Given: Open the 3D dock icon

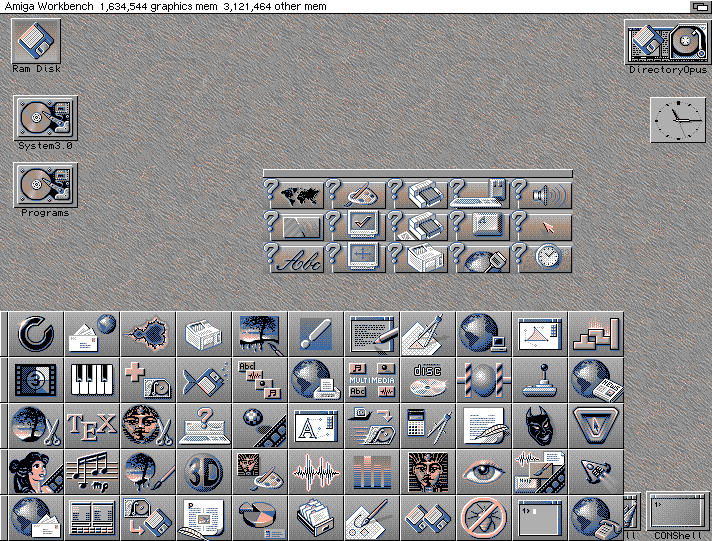Looking at the screenshot, I should 204,472.
